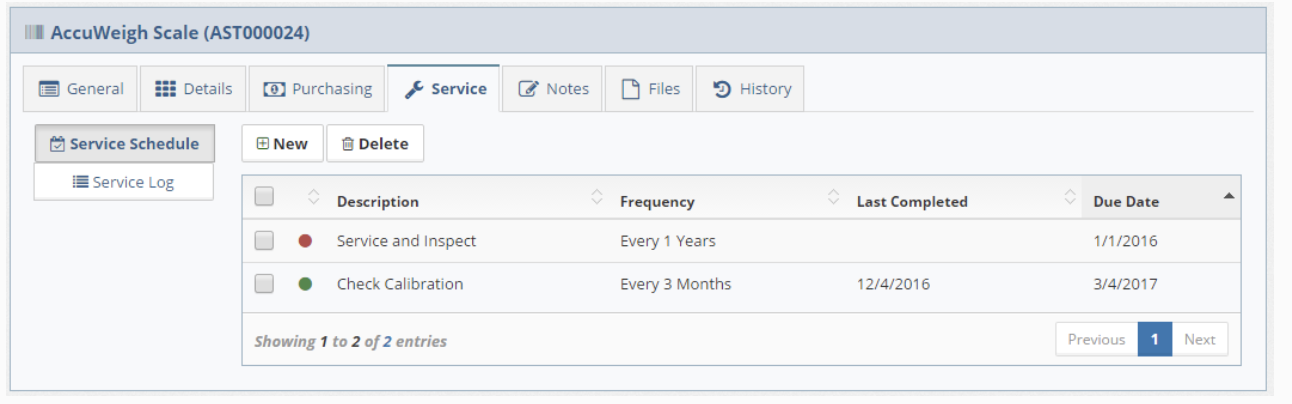Click the barcode icon beside AccuWeigh Scale title
1292x404 pixels.
pos(35,34)
